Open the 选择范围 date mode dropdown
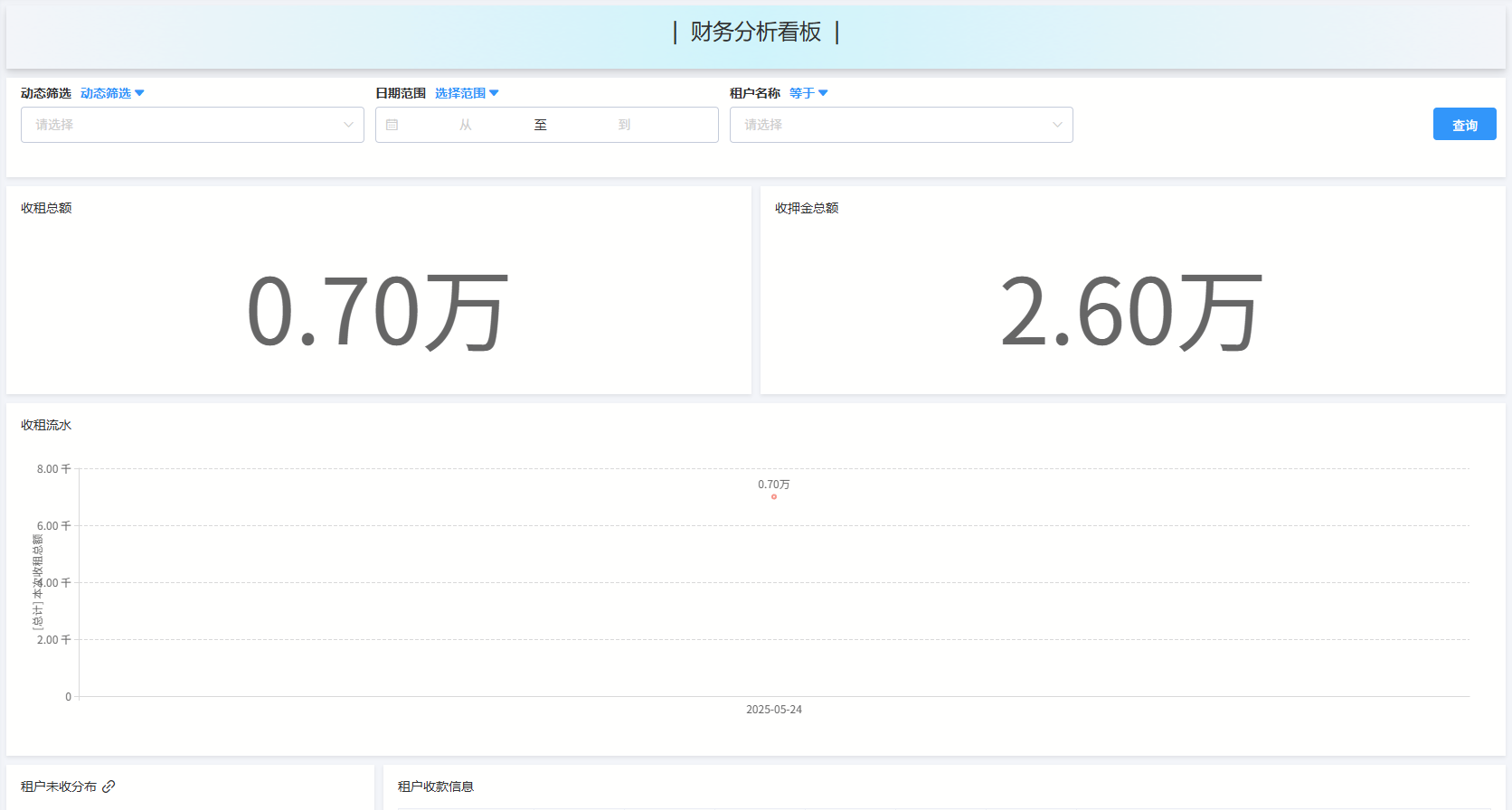 tap(467, 93)
